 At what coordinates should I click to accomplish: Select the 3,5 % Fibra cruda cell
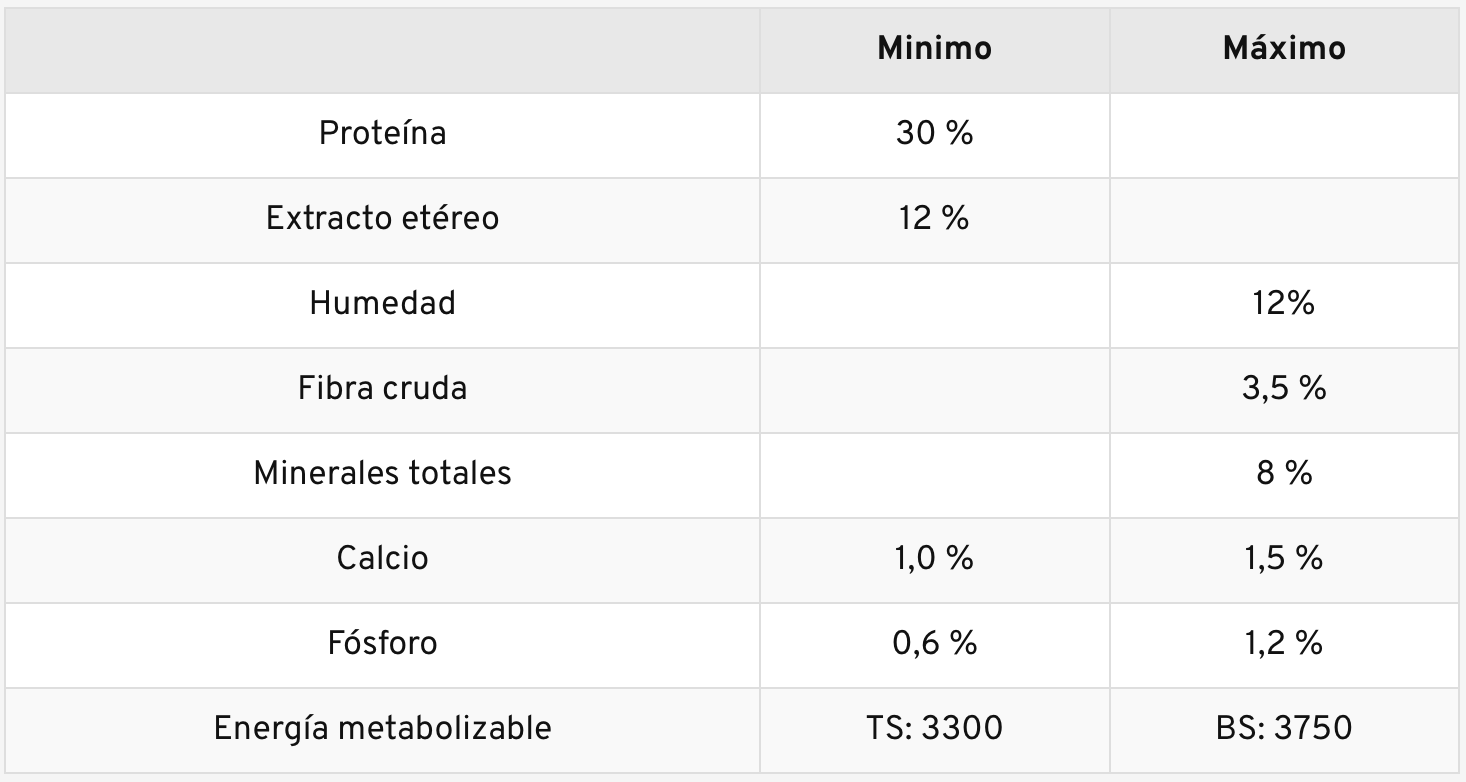[x=1284, y=388]
